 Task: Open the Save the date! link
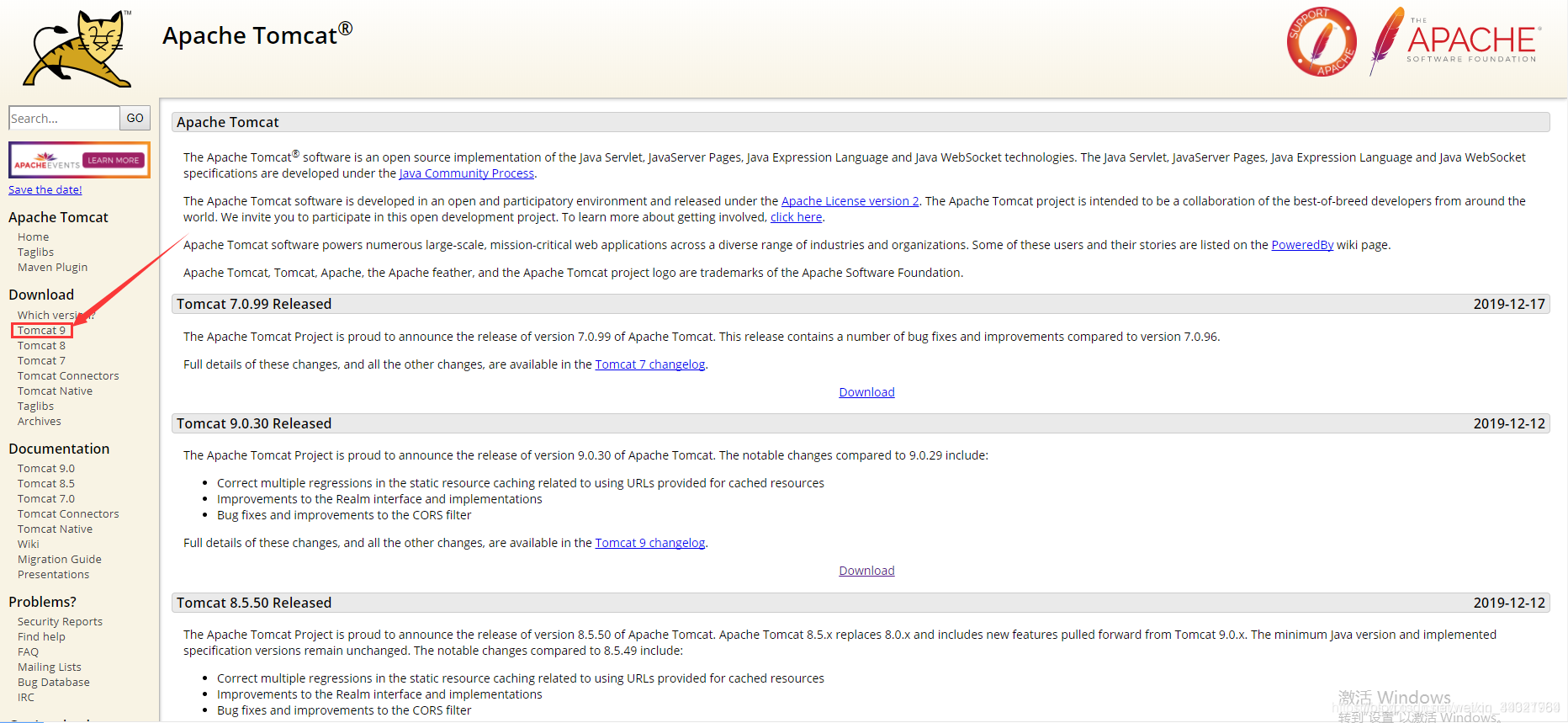45,189
